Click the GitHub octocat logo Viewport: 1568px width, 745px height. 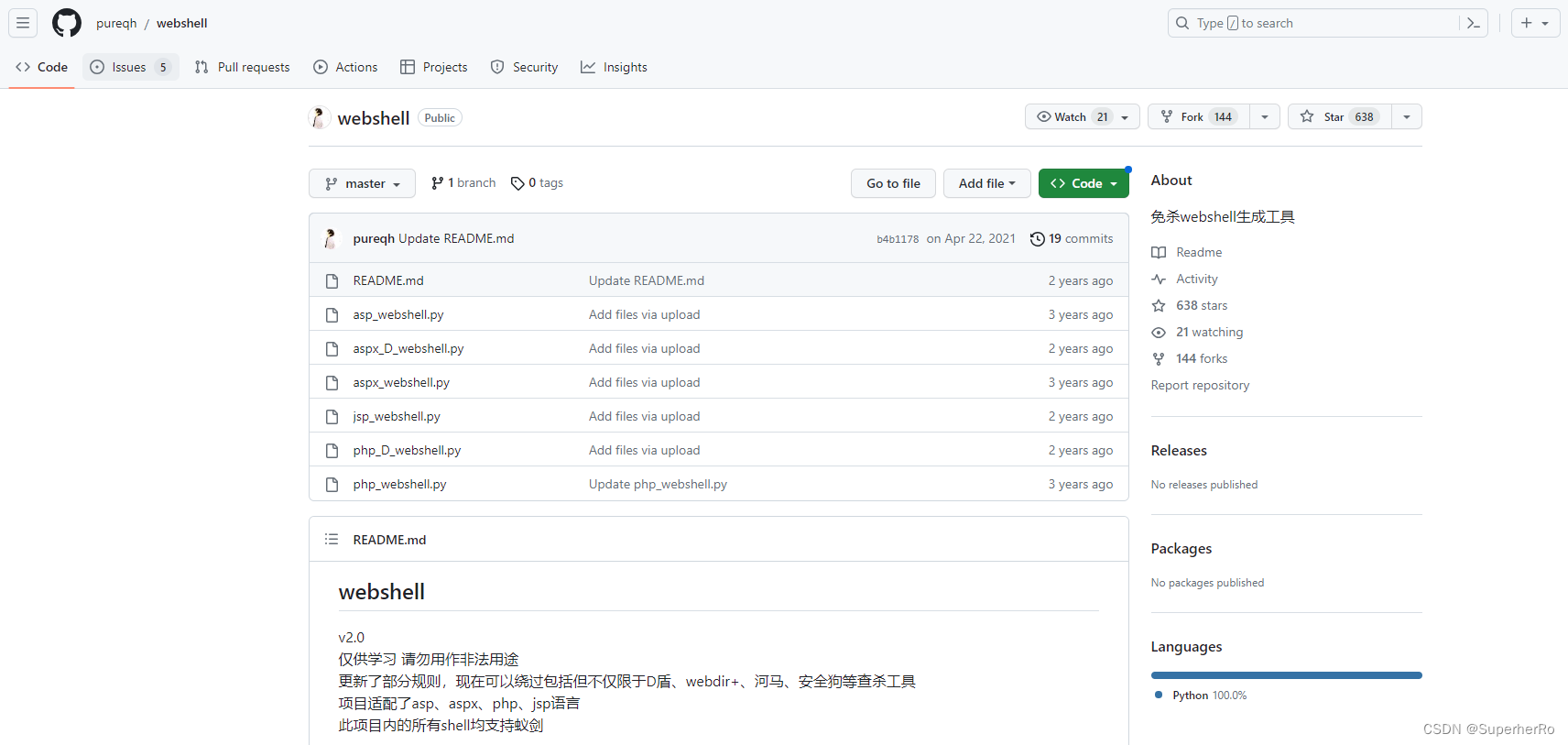(x=67, y=23)
